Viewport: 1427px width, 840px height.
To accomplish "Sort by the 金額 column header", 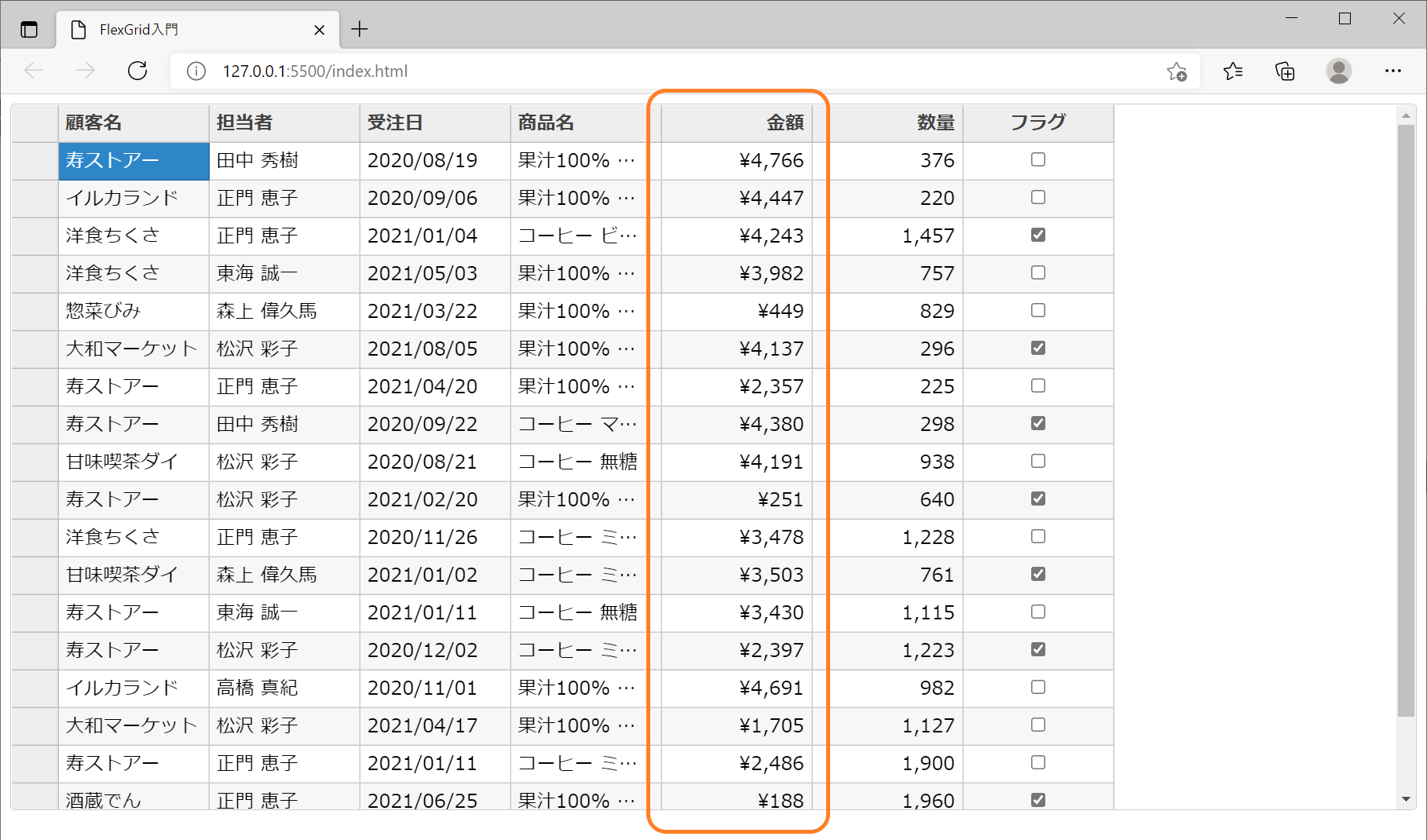I will pos(737,123).
